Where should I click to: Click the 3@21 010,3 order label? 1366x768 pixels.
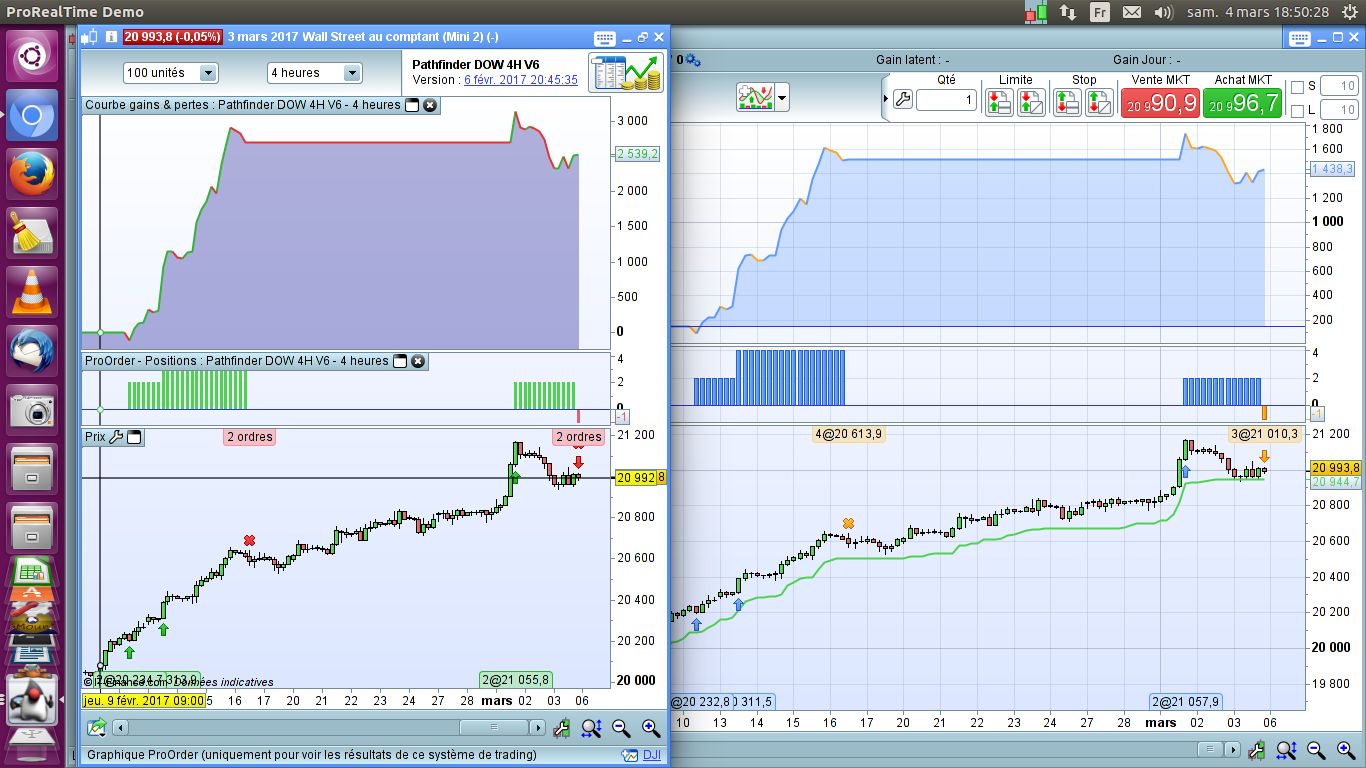(x=1265, y=433)
